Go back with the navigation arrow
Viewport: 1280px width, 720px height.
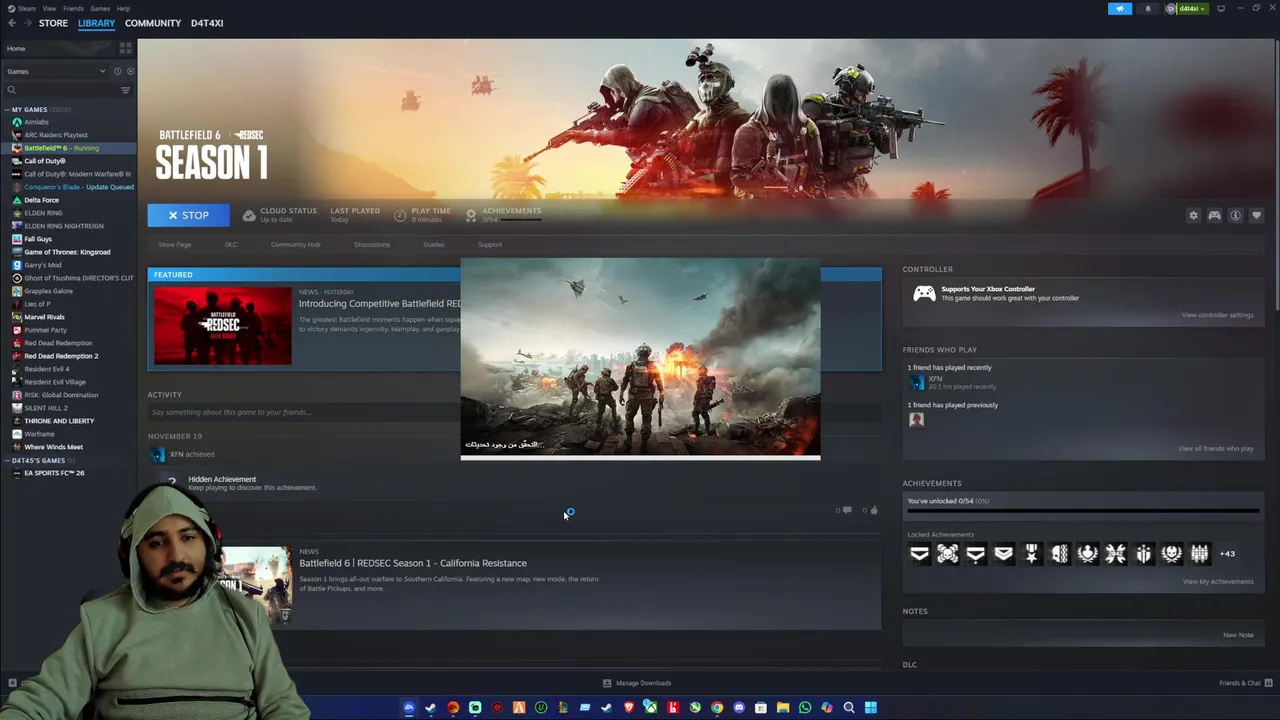tap(12, 23)
